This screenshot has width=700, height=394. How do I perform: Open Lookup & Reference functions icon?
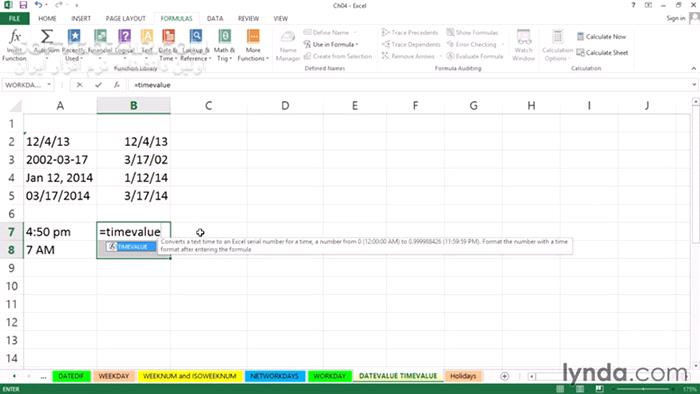(196, 36)
